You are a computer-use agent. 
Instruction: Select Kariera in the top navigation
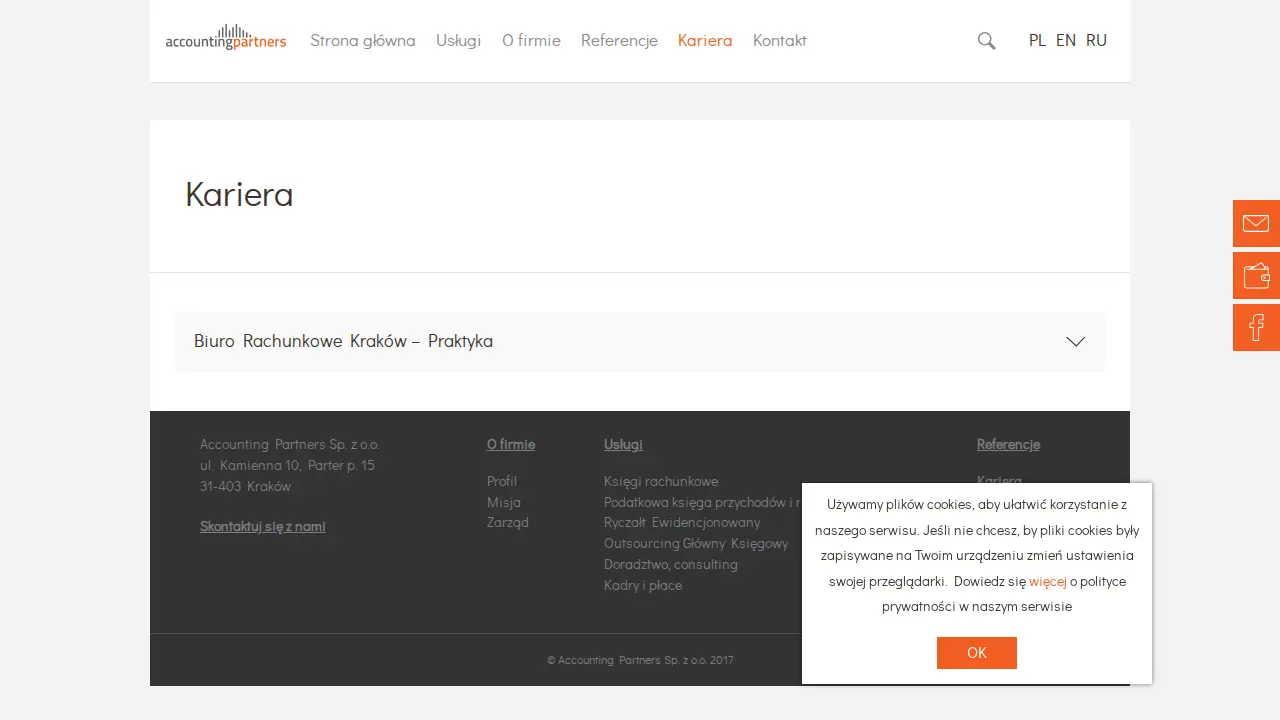pyautogui.click(x=705, y=40)
